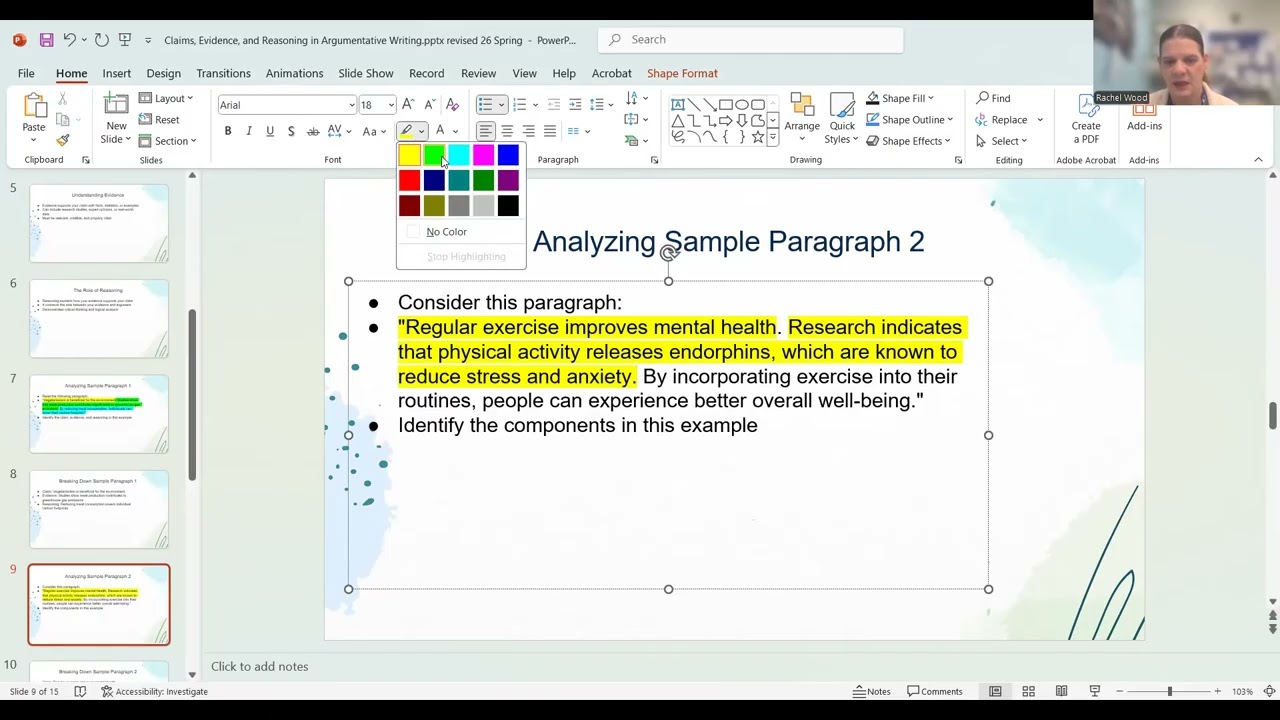
Task: Increase list indent level
Action: (575, 105)
